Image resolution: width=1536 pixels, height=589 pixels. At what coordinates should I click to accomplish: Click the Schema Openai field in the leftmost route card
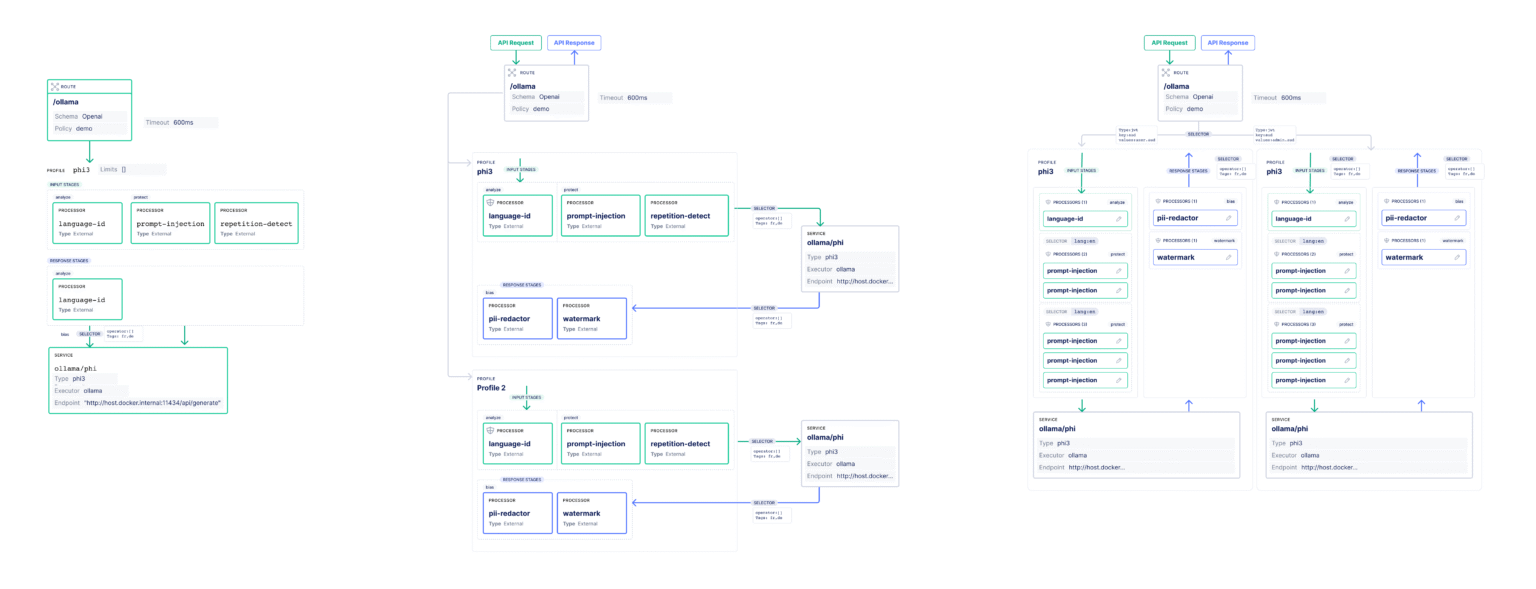90,116
